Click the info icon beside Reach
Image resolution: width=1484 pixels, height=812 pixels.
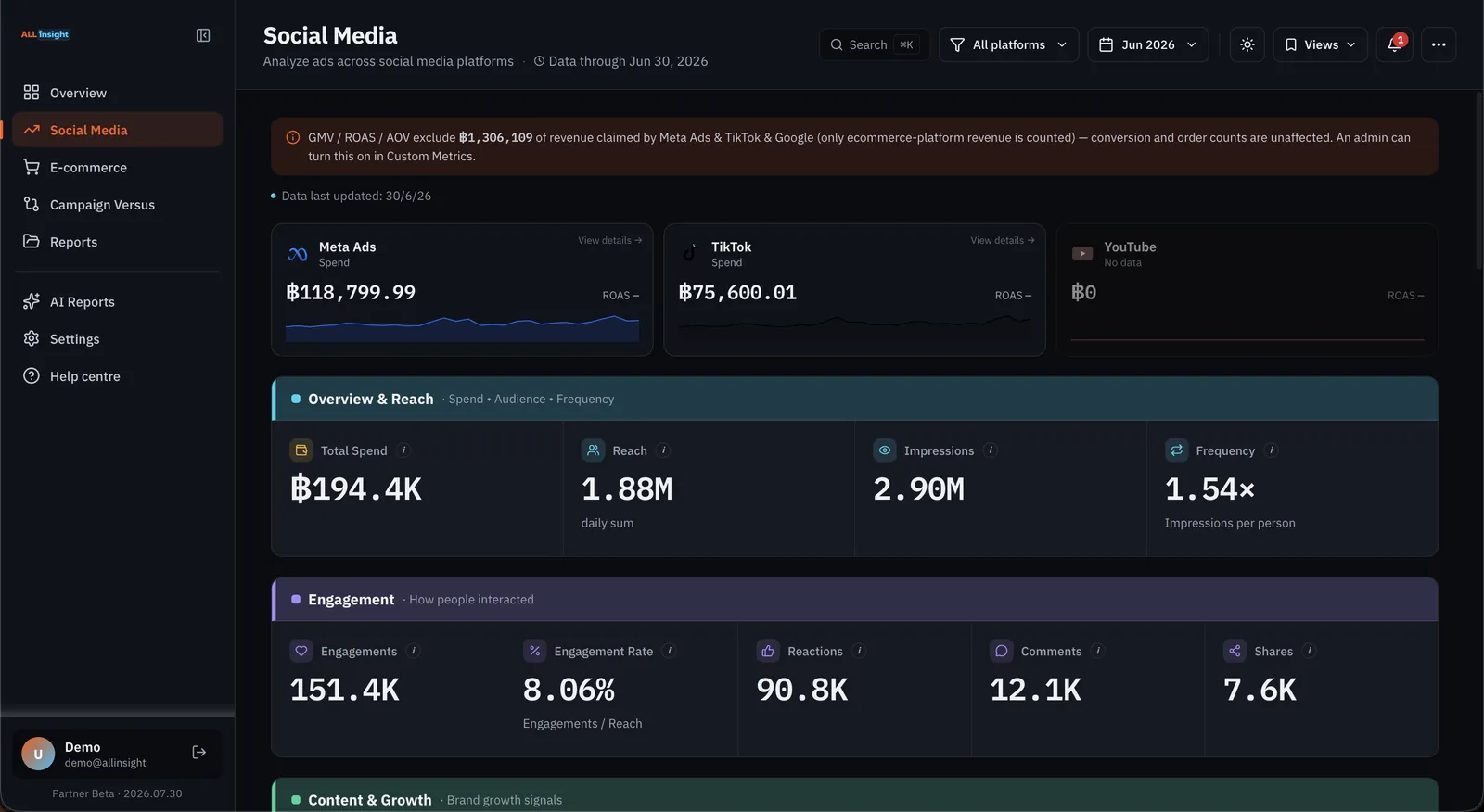point(663,450)
